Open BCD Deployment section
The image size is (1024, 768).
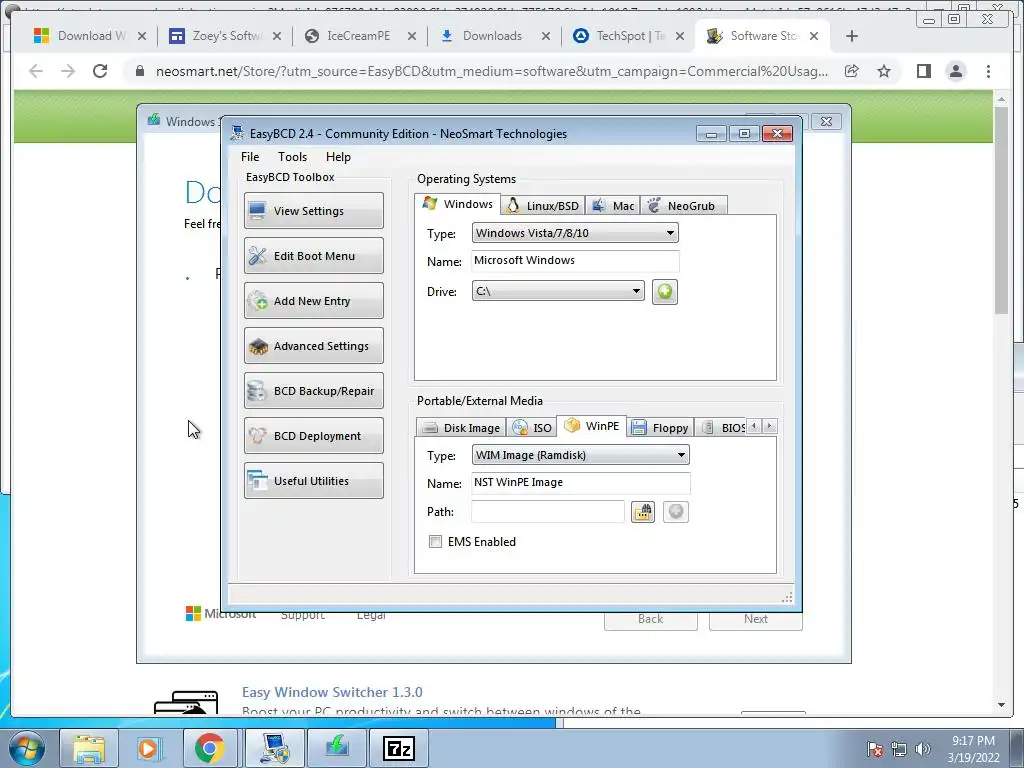(x=313, y=436)
